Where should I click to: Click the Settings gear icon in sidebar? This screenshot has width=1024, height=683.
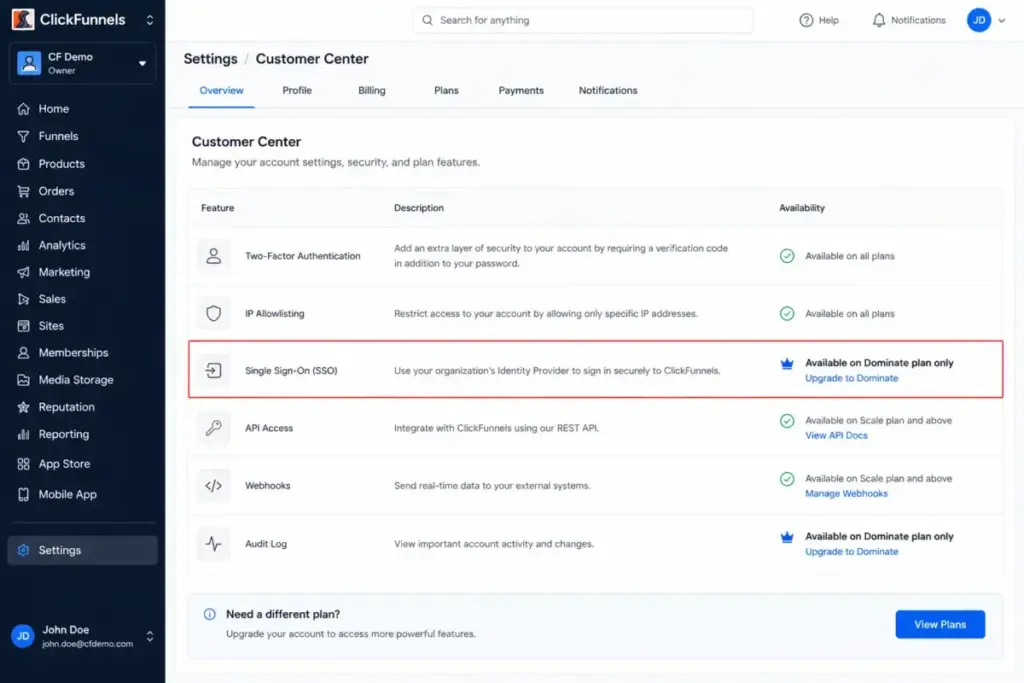click(24, 550)
